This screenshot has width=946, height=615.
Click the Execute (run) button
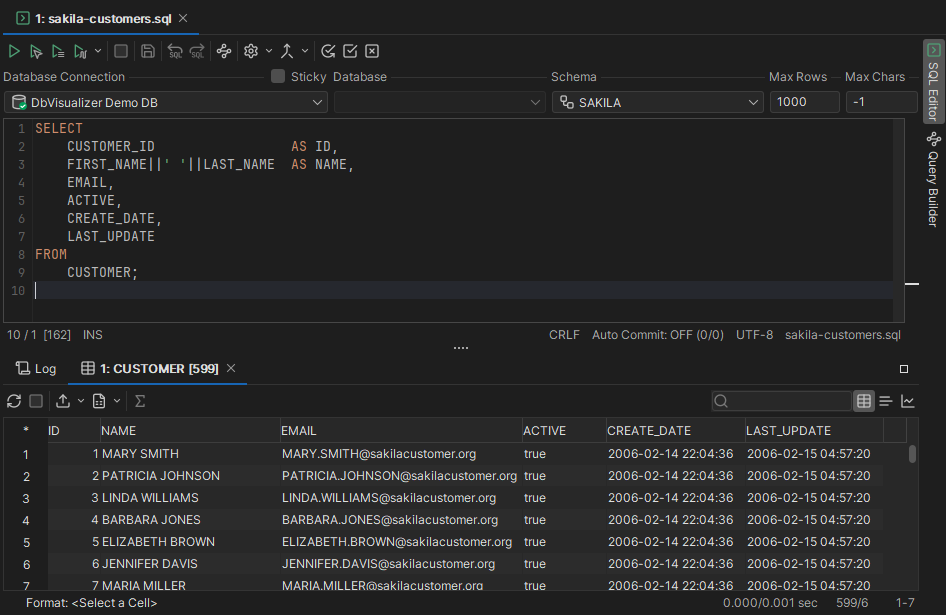[14, 51]
